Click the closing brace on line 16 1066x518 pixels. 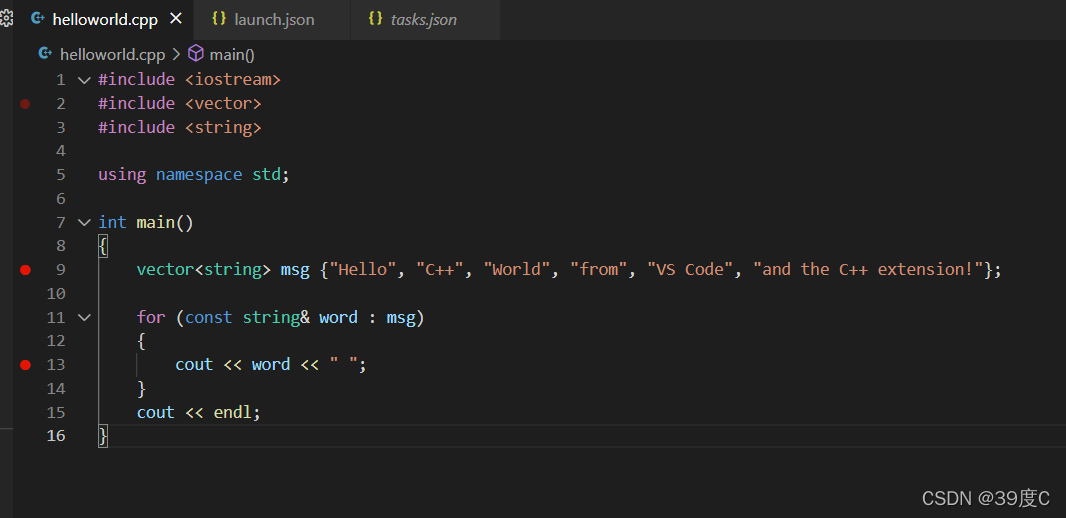pos(103,436)
